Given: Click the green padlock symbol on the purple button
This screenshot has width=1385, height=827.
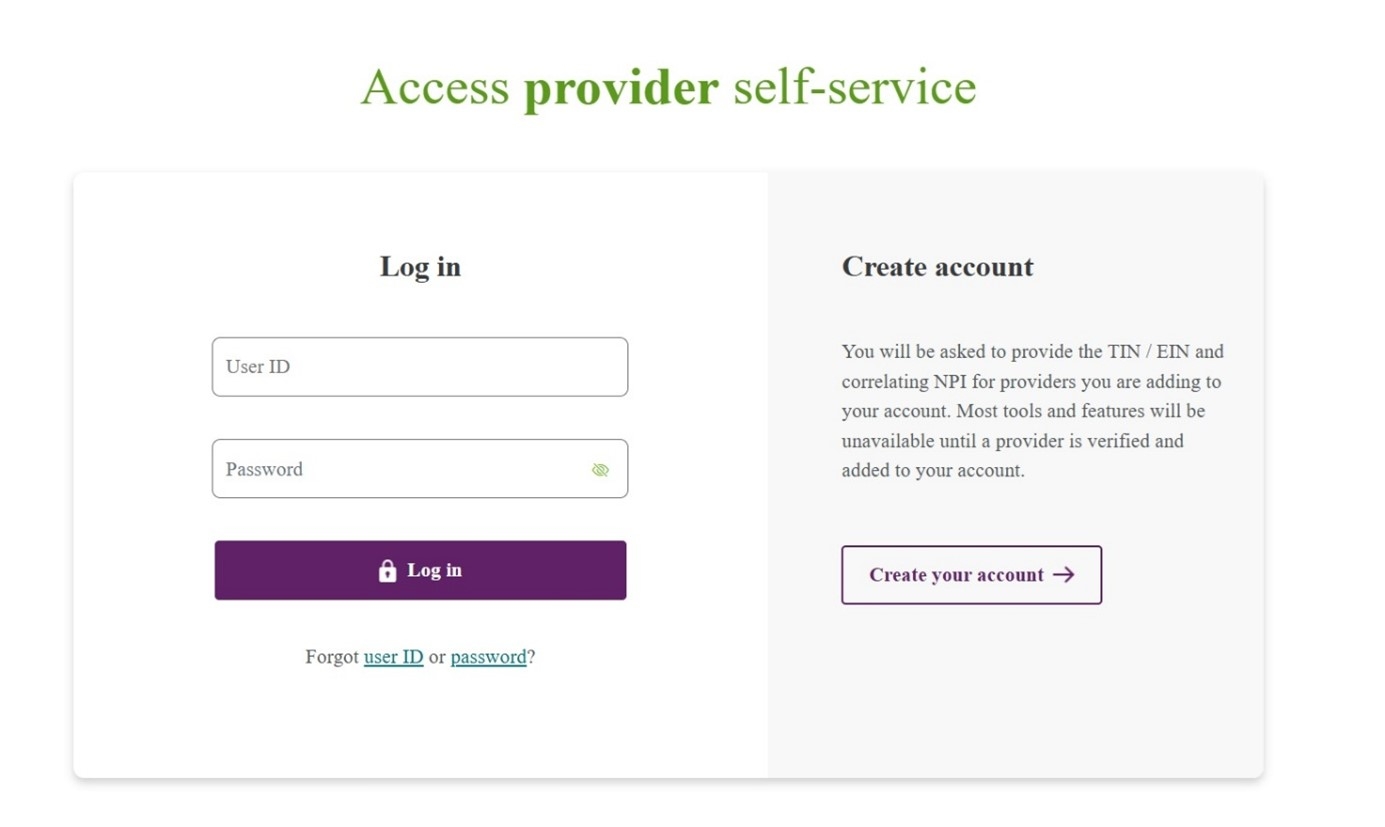Looking at the screenshot, I should pos(387,570).
